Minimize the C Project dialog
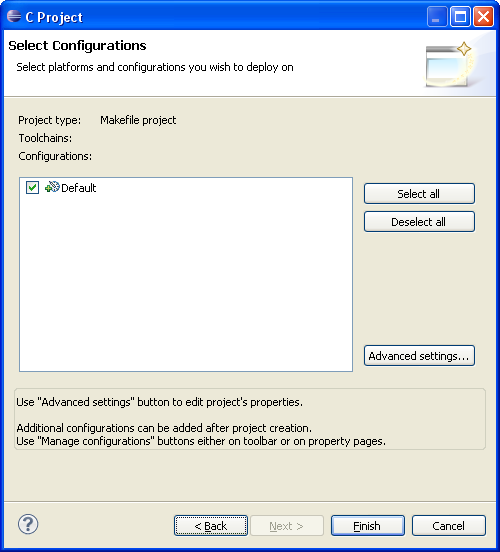The image size is (500, 552). click(437, 16)
